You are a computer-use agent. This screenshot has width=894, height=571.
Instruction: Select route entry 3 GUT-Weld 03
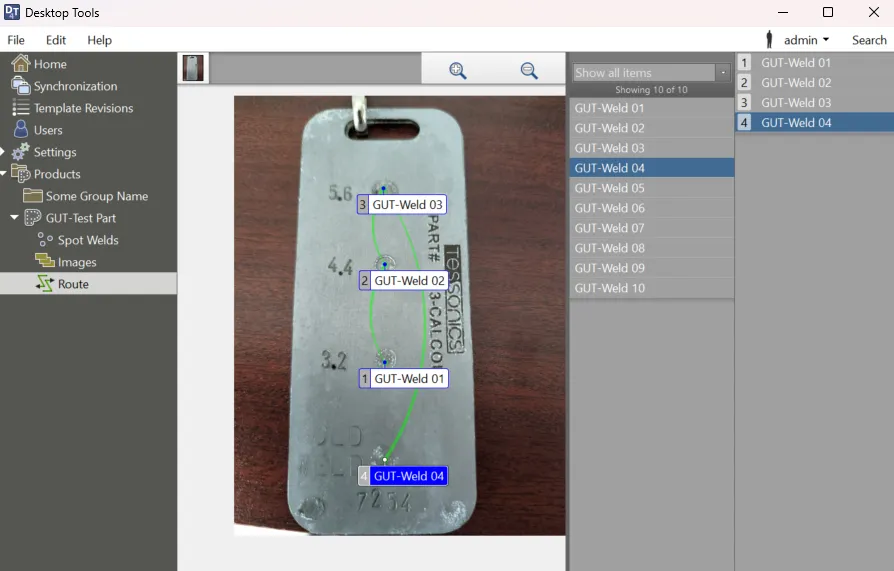click(x=815, y=103)
